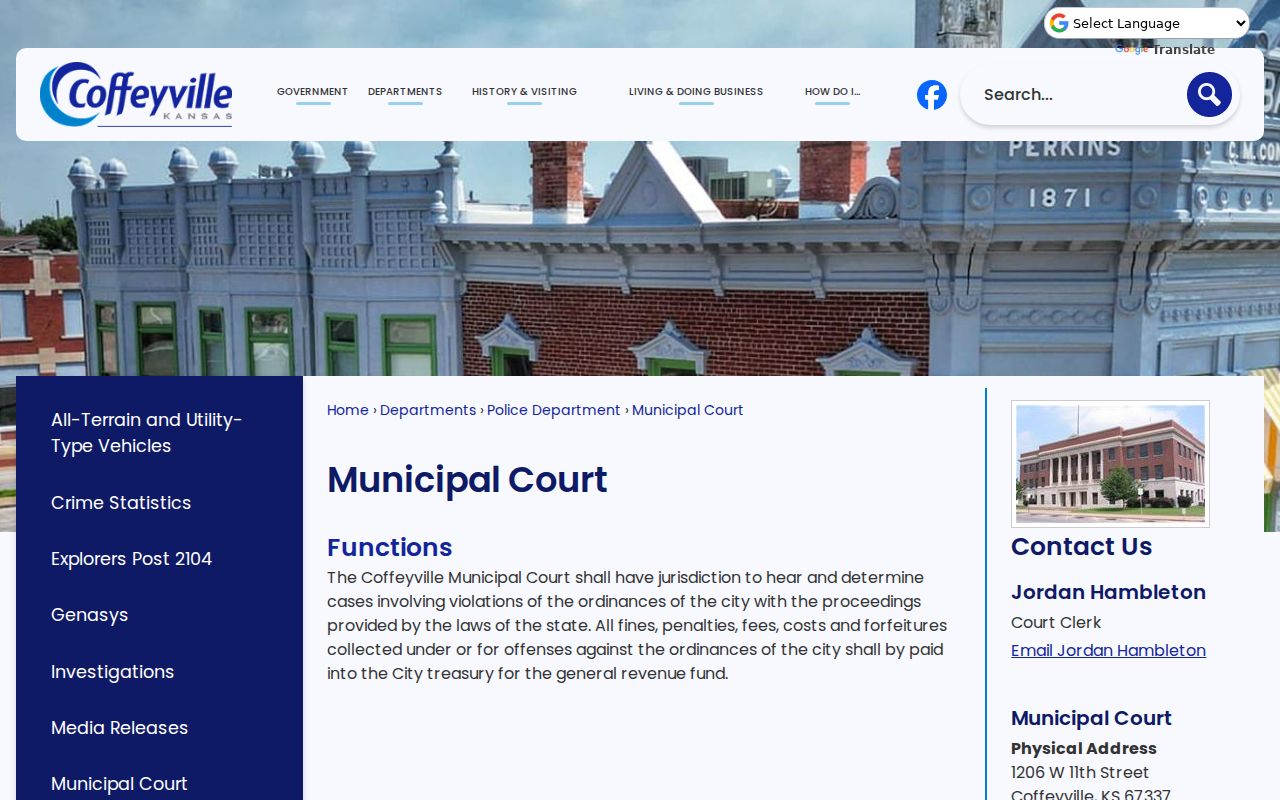Follow the Municipal Court breadcrumb link
Image resolution: width=1280 pixels, height=800 pixels.
(x=688, y=410)
